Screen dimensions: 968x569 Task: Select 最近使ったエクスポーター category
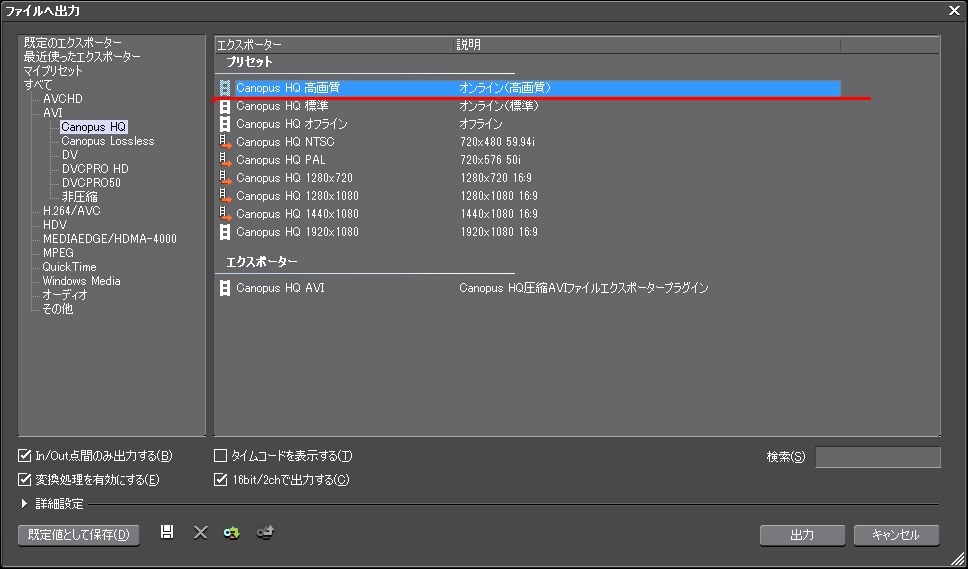[x=81, y=57]
